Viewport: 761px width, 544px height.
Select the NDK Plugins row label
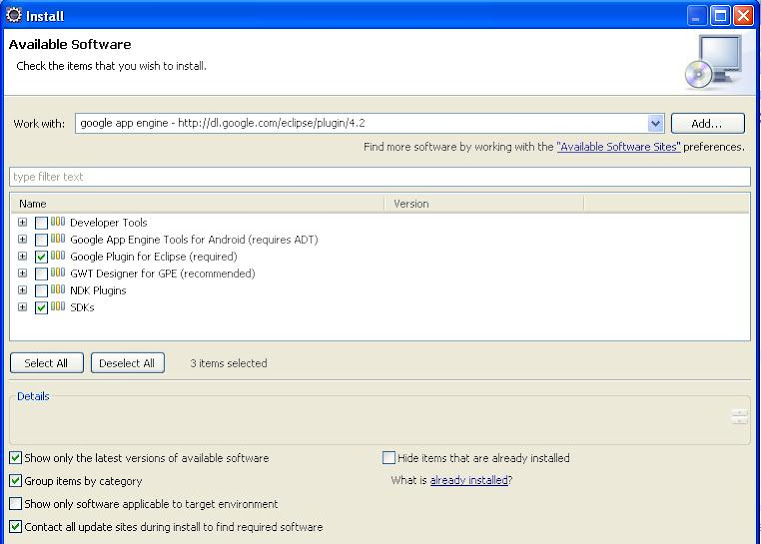[x=98, y=291]
